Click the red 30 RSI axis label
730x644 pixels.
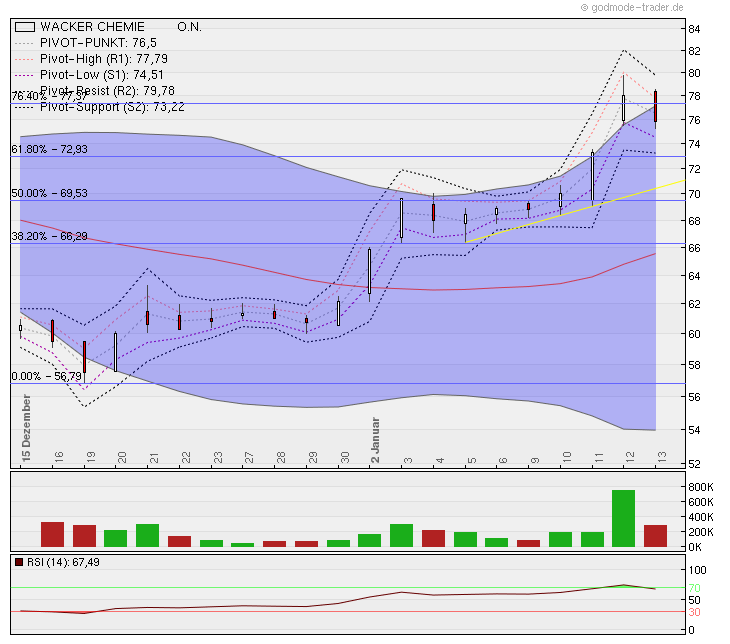click(x=694, y=612)
